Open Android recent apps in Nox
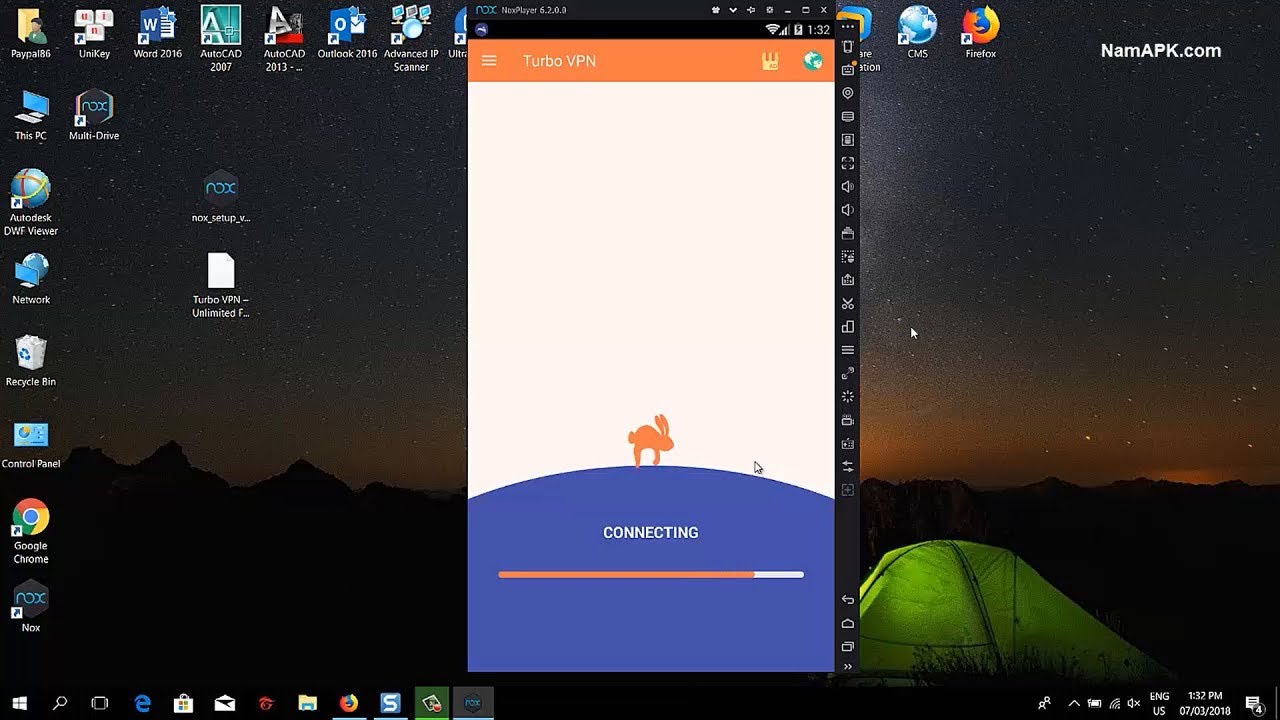Image resolution: width=1280 pixels, height=720 pixels. 848,646
